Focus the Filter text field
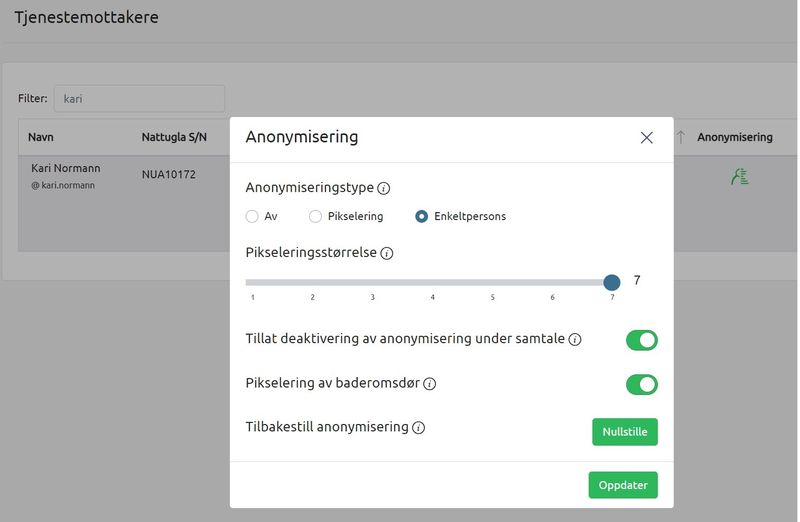The width and height of the screenshot is (800, 522). pyautogui.click(x=139, y=99)
